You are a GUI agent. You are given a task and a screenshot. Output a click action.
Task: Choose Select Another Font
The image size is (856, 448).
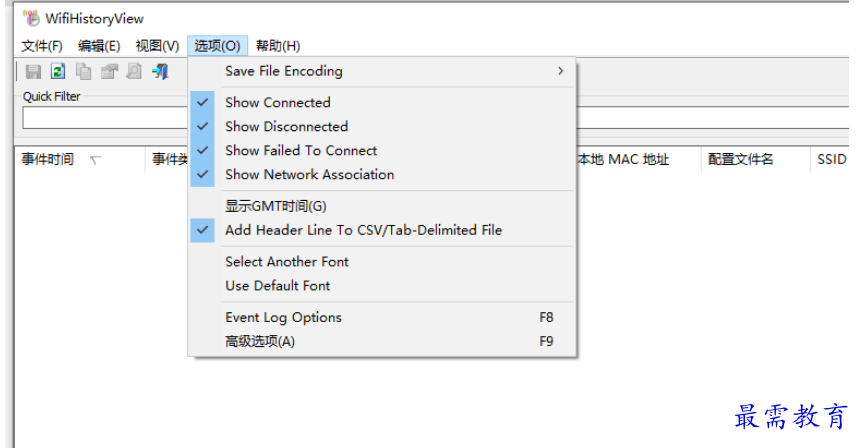point(287,261)
